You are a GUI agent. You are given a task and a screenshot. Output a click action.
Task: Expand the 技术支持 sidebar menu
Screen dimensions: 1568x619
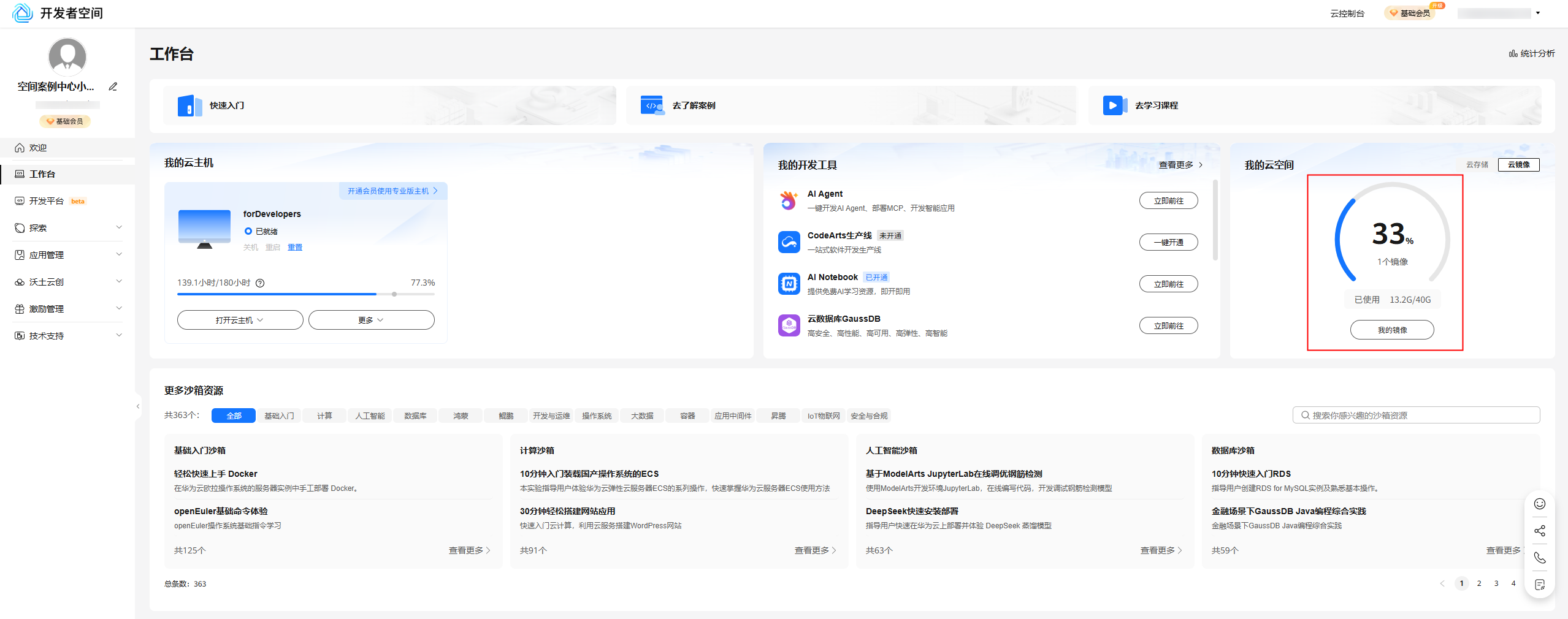pos(67,336)
